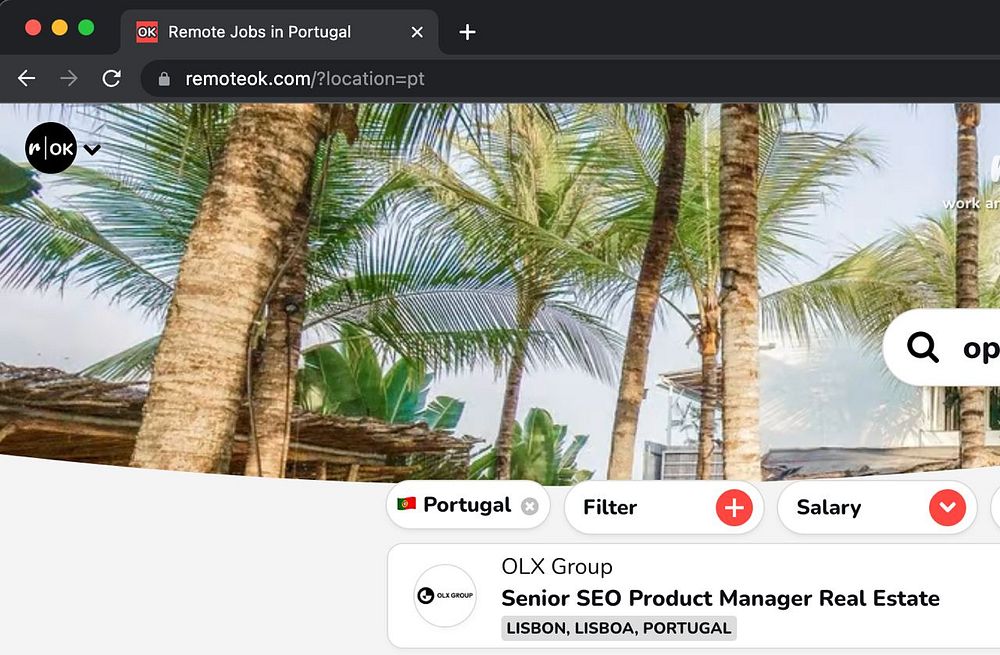The image size is (1000, 655).
Task: Click the search magnifier icon
Action: pos(922,348)
